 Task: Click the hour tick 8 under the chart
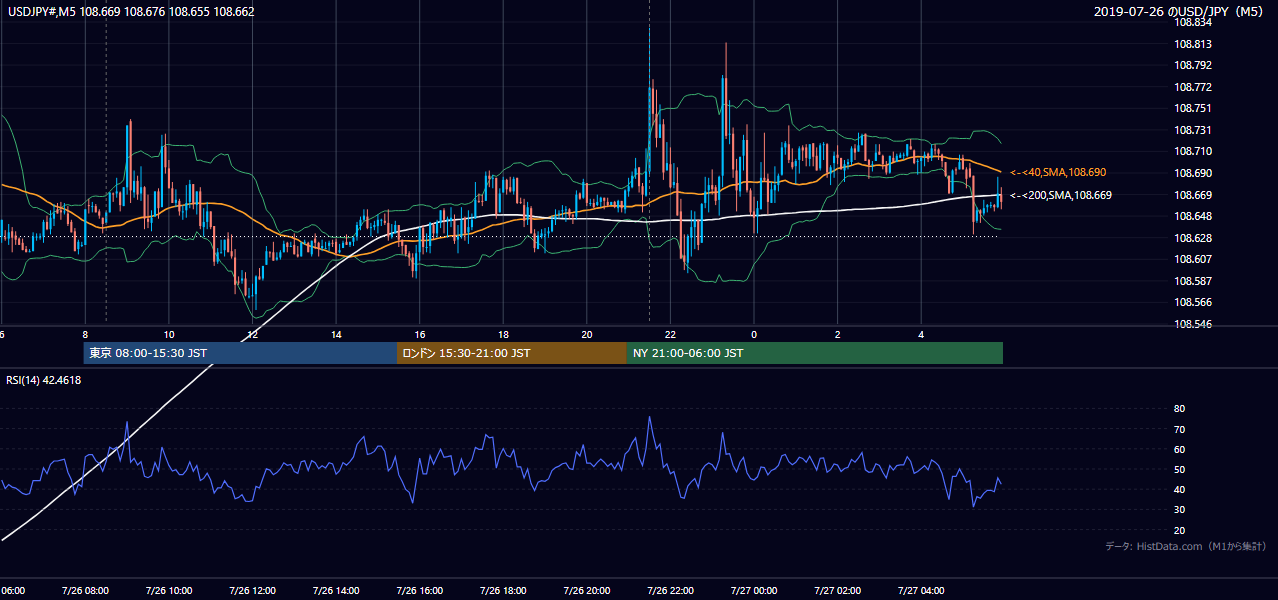click(x=85, y=335)
